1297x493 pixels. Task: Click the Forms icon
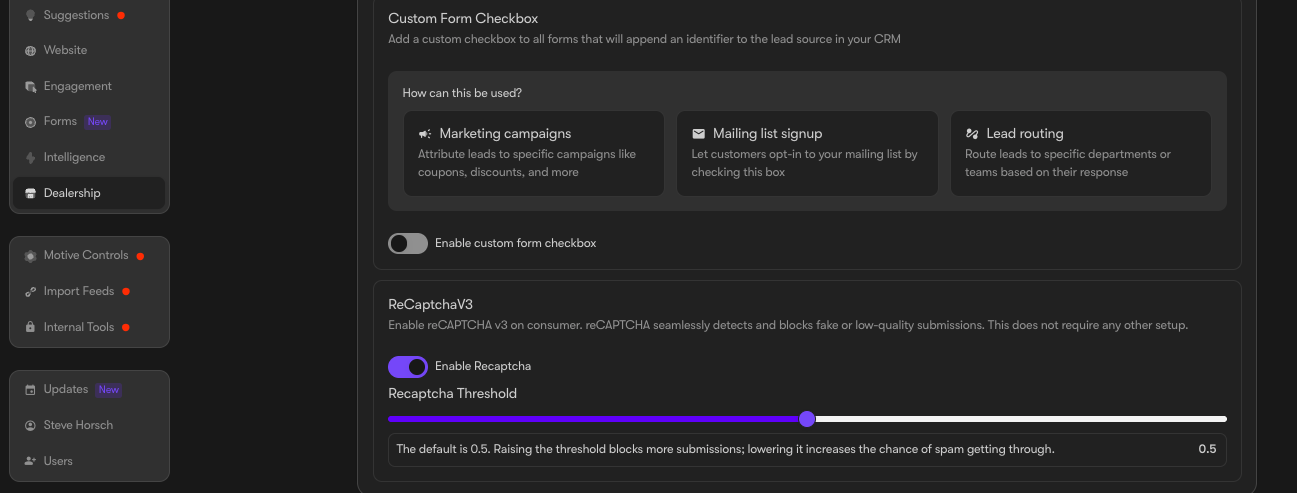30,122
